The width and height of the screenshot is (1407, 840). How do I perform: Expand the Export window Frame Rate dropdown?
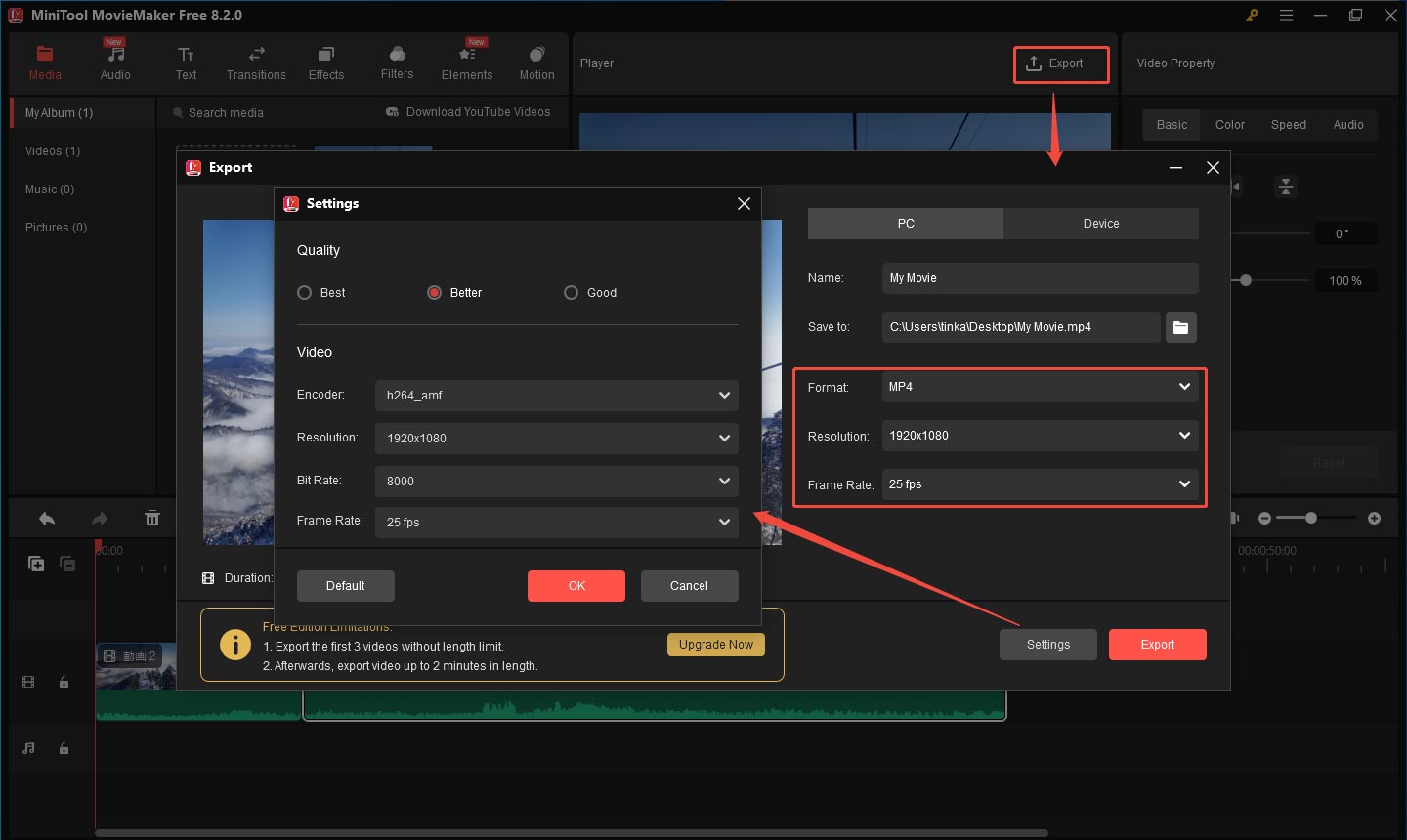point(1040,484)
